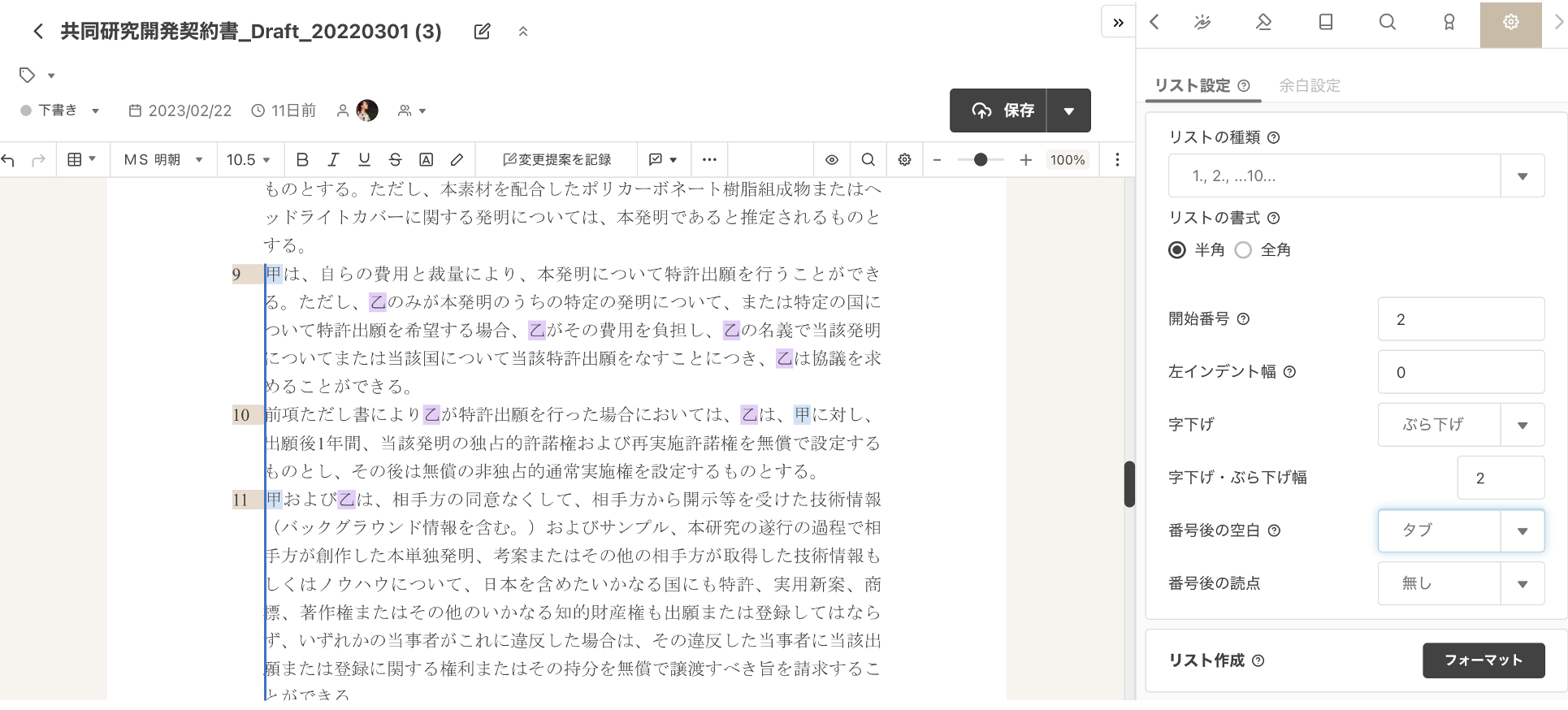
Task: Click the bold formatting icon
Action: tap(302, 160)
